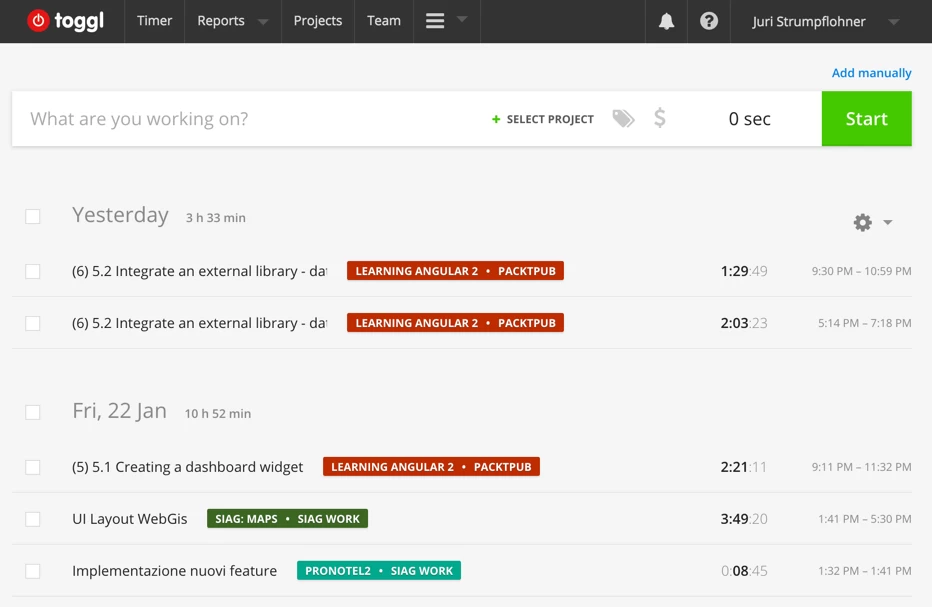Check the 2:03:23 Integrate external library entry
The width and height of the screenshot is (932, 607).
[33, 323]
